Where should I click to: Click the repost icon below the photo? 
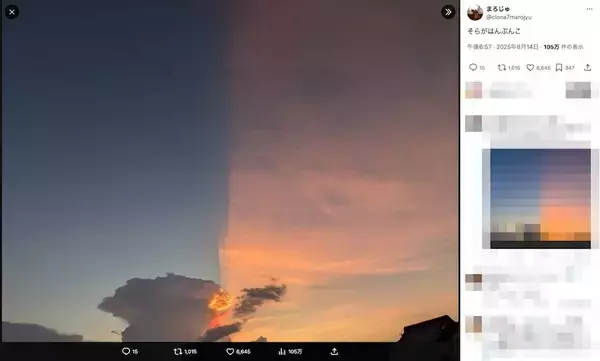pos(178,351)
